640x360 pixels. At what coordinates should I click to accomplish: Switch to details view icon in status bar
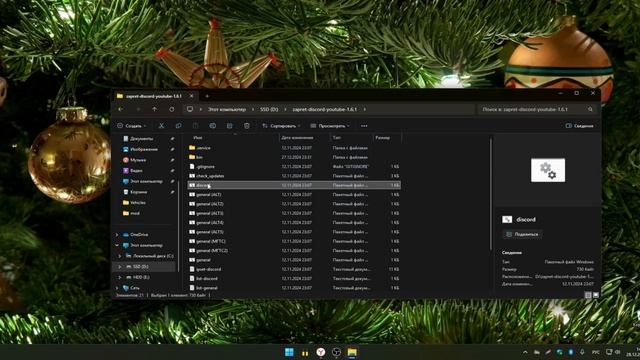[588, 295]
